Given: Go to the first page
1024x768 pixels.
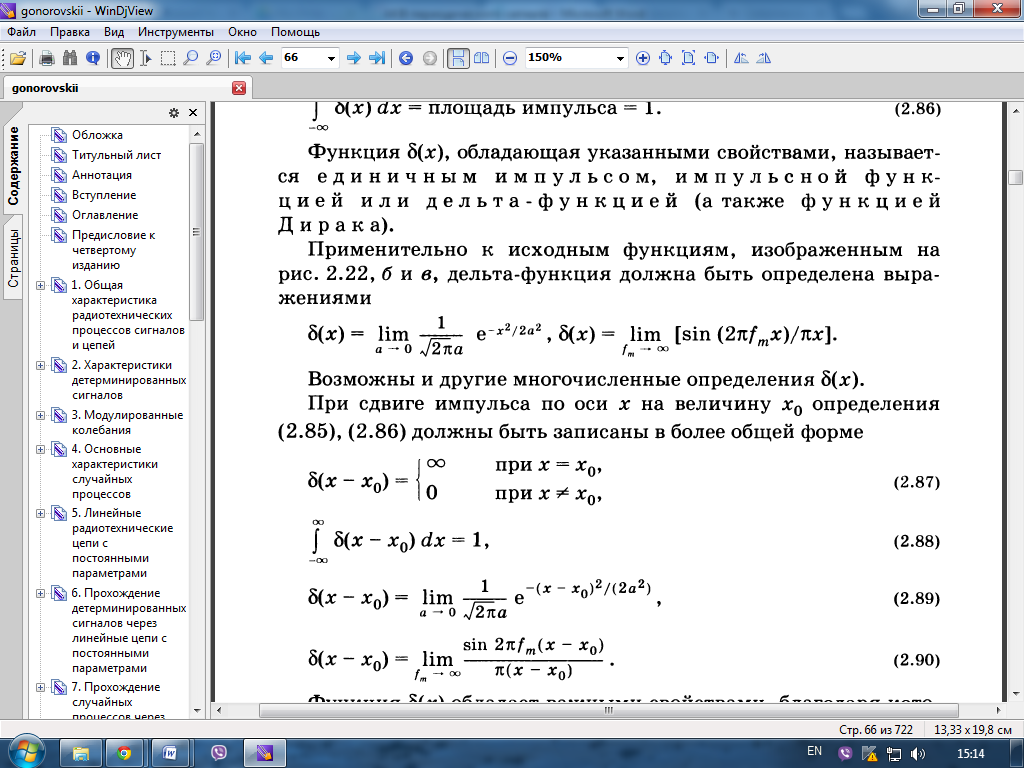Looking at the screenshot, I should pos(243,58).
